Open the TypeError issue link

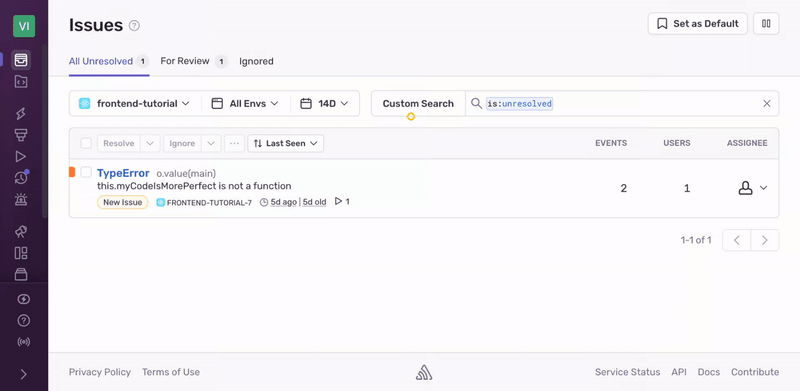pyautogui.click(x=123, y=173)
